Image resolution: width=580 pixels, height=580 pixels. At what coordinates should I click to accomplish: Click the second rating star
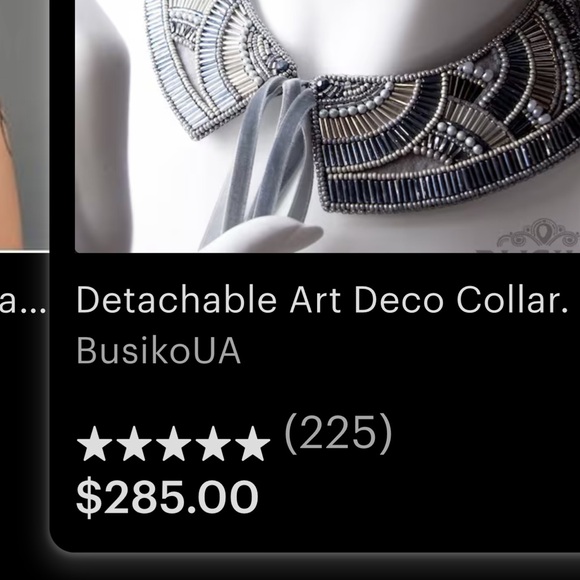pos(134,444)
